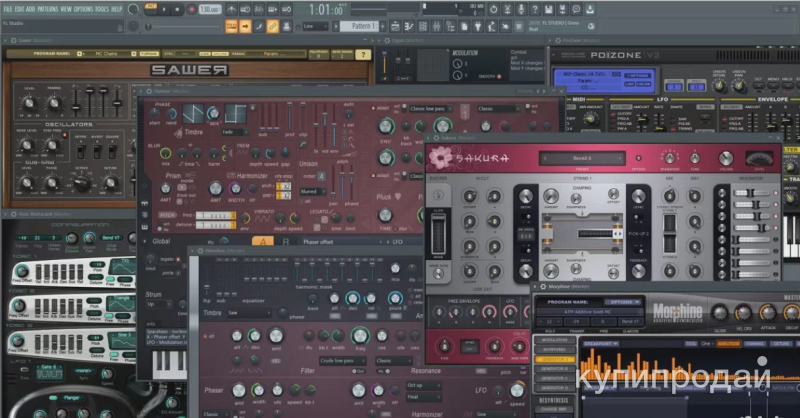Switch Harmor to part B
This screenshot has width=800, height=418.
(285, 241)
